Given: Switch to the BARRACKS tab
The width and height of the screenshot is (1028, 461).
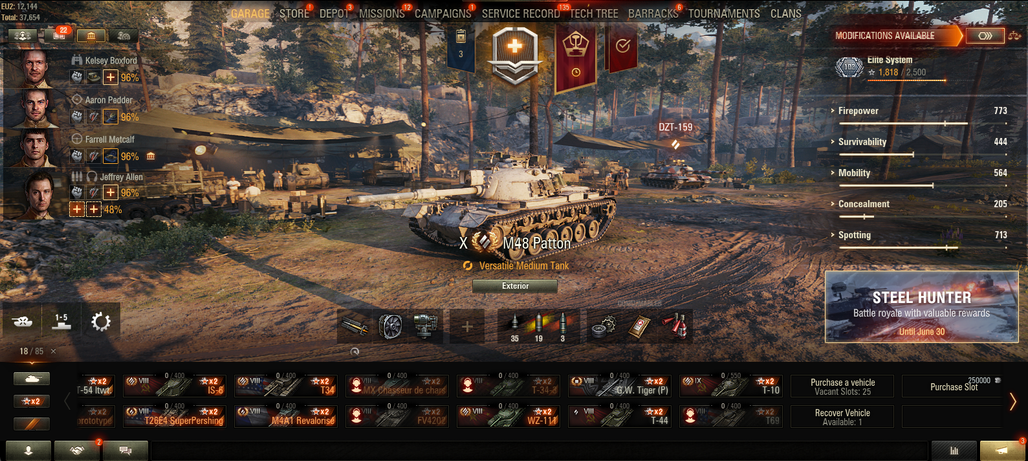Looking at the screenshot, I should click(x=653, y=14).
